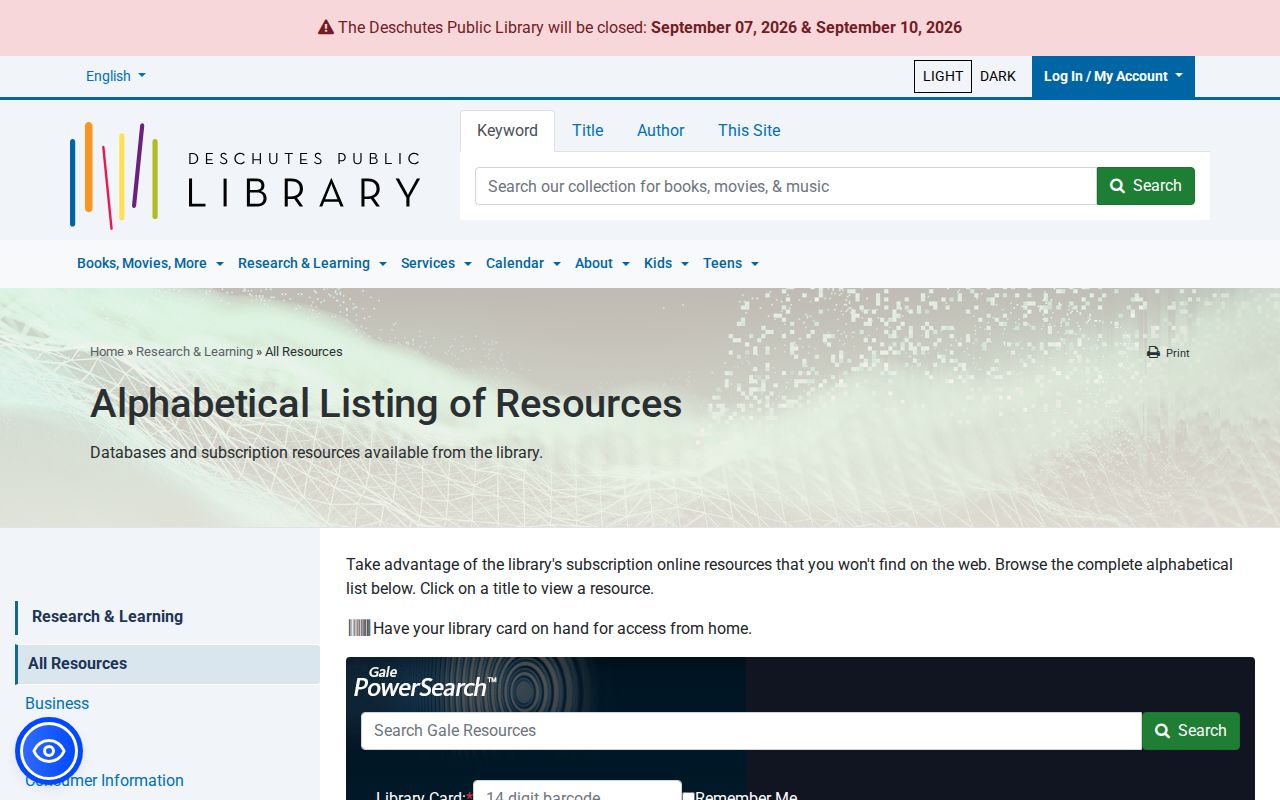Go to Home via breadcrumb

107,352
